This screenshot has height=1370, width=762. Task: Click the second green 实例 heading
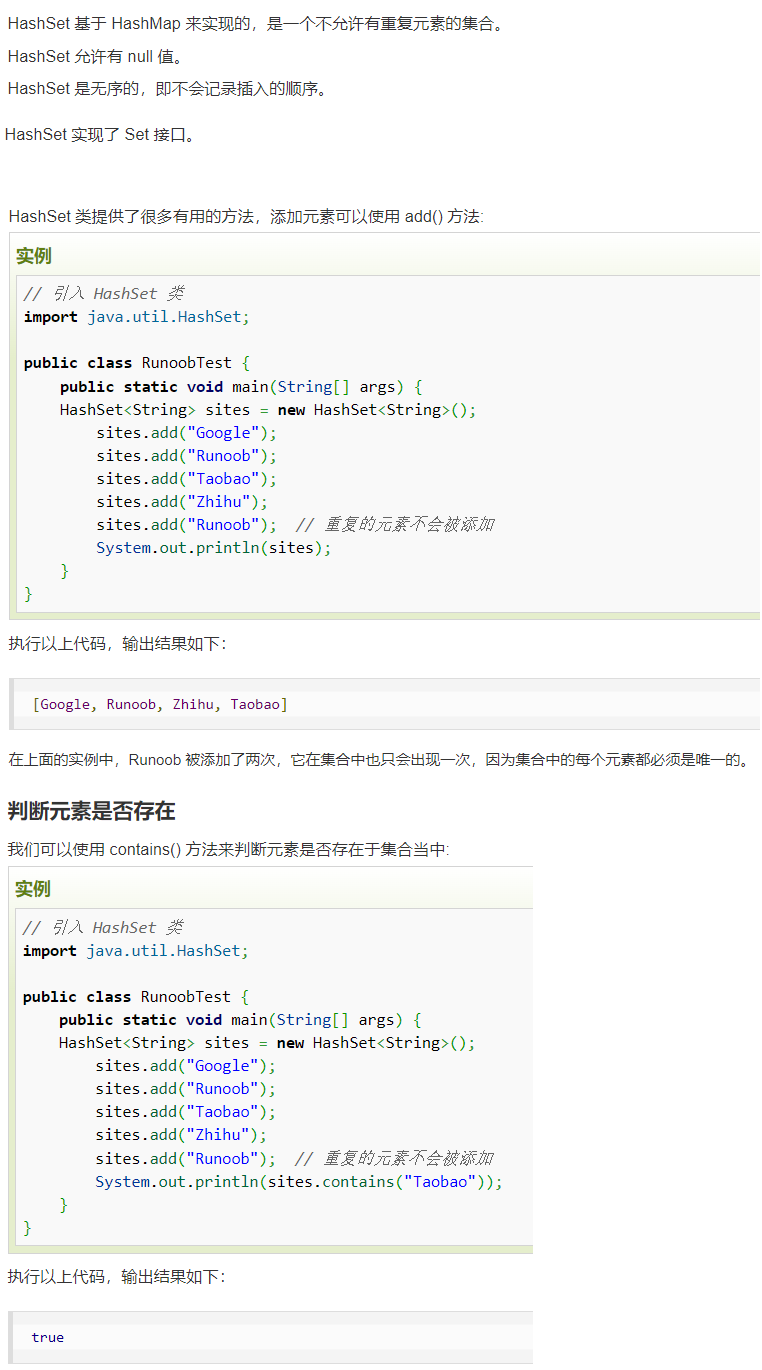point(33,889)
